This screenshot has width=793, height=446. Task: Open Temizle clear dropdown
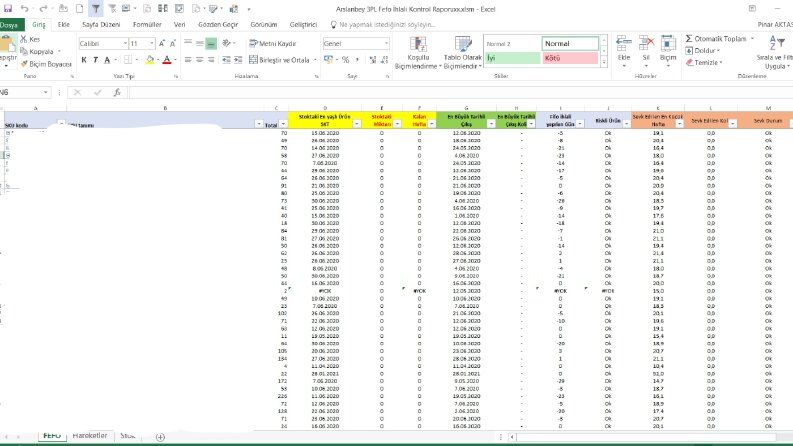coord(704,63)
